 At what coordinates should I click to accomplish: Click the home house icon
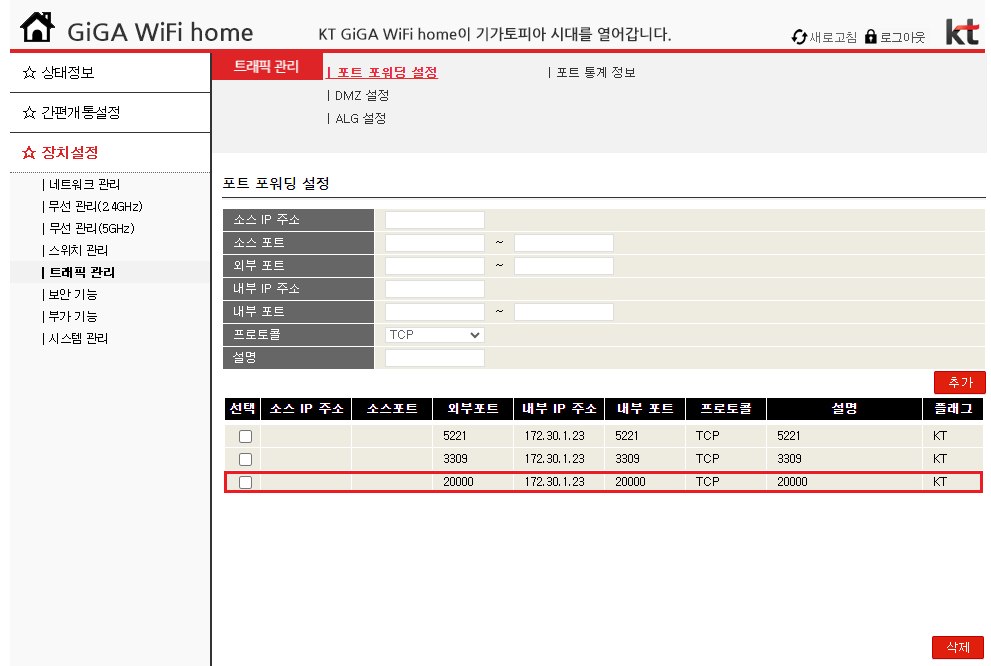pyautogui.click(x=37, y=27)
